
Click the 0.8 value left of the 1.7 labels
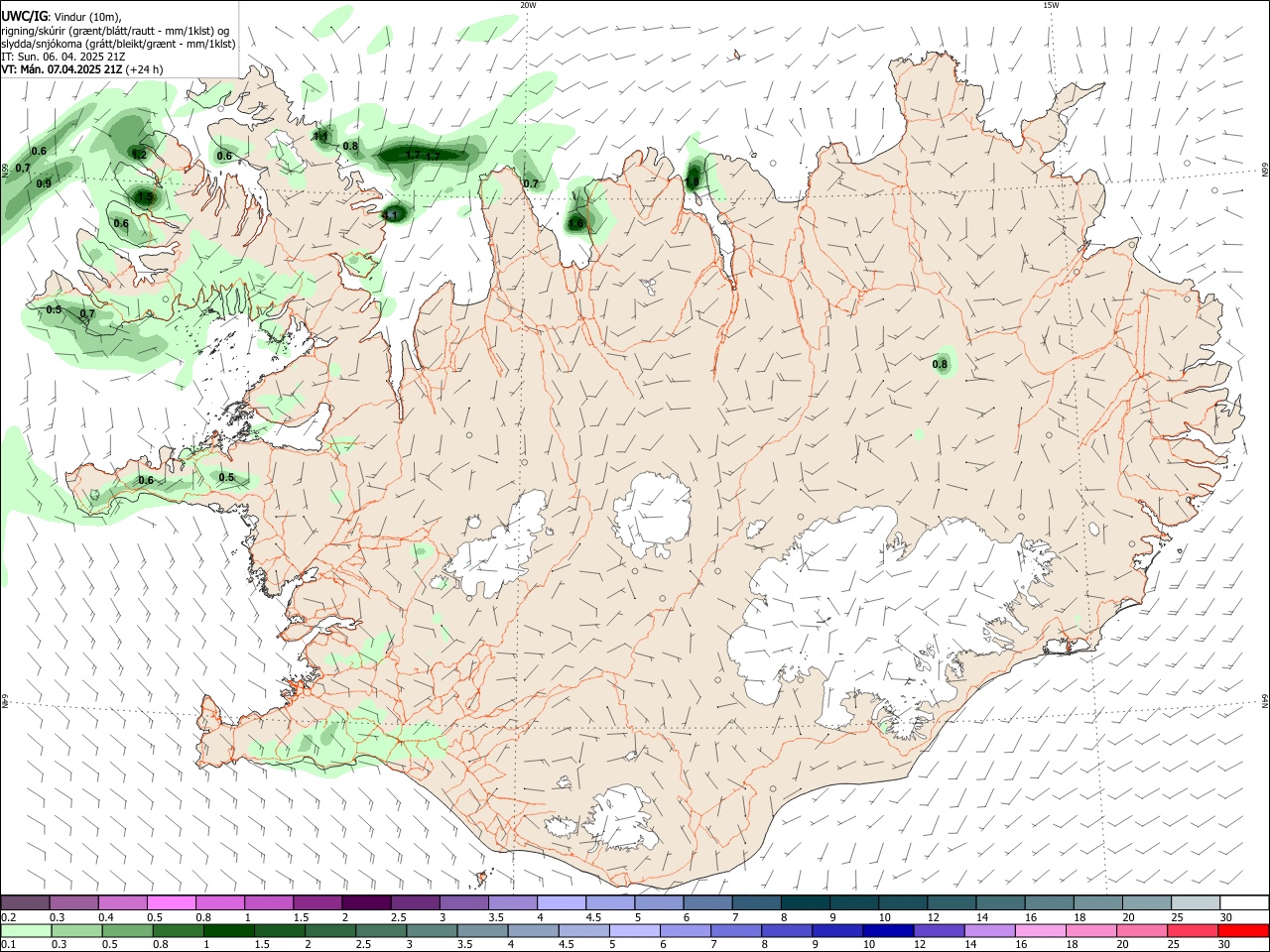tap(350, 147)
